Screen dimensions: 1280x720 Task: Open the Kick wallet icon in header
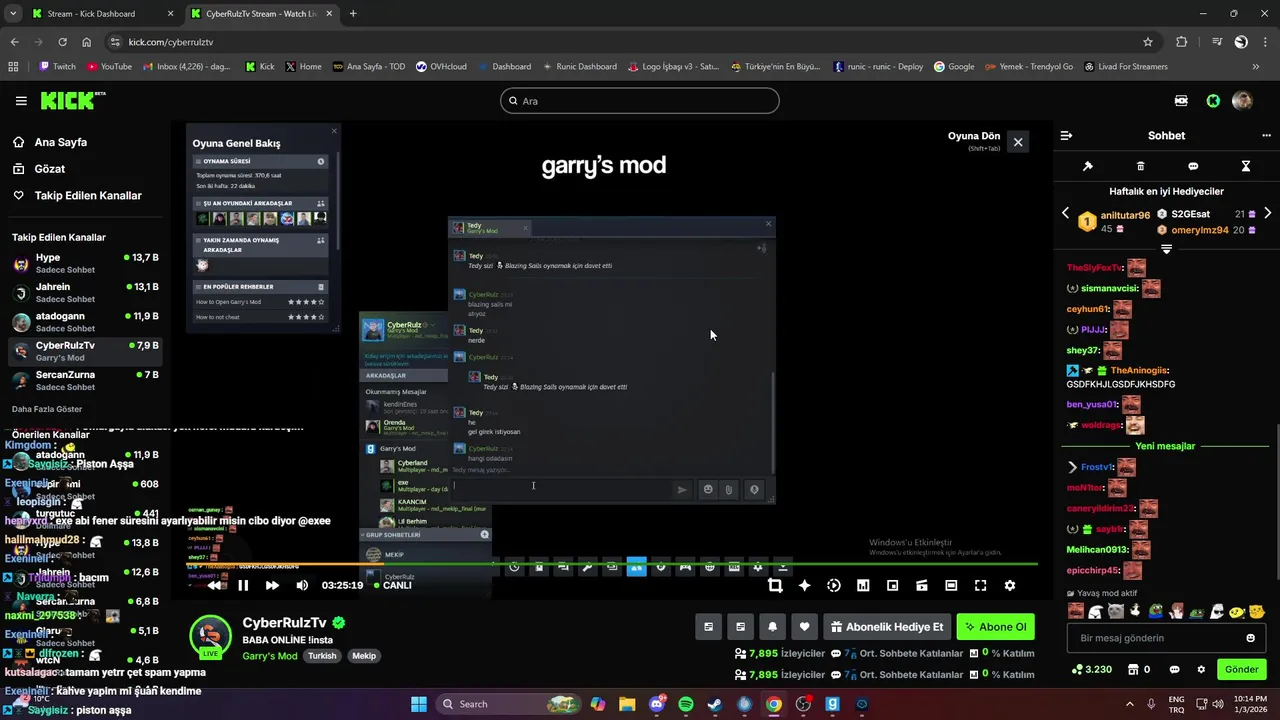1181,101
